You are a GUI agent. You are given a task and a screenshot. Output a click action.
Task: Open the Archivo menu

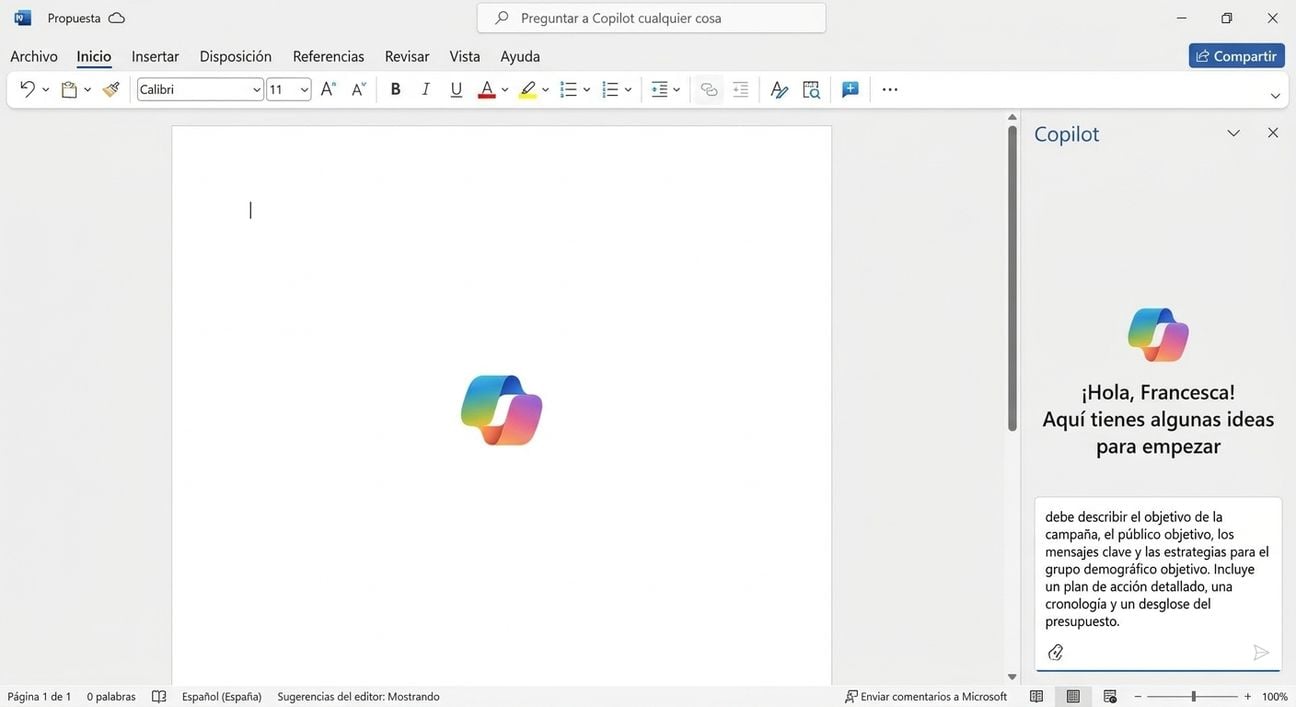click(x=34, y=56)
